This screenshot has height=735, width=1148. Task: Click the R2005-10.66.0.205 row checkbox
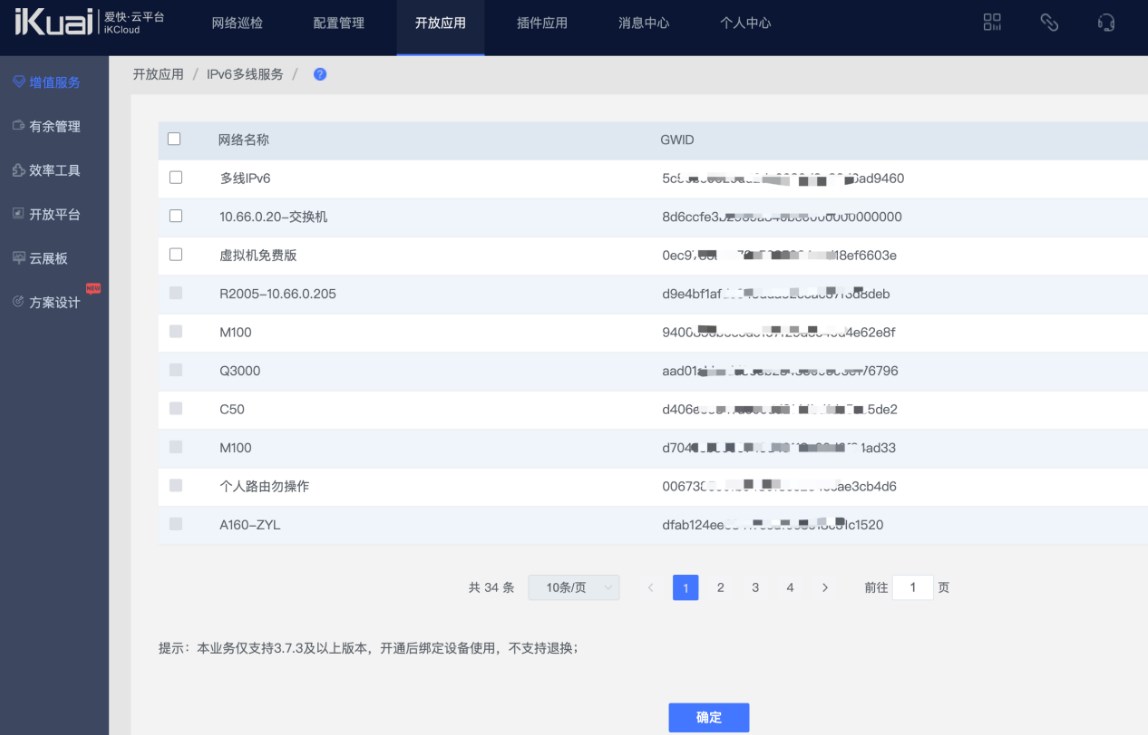click(176, 293)
